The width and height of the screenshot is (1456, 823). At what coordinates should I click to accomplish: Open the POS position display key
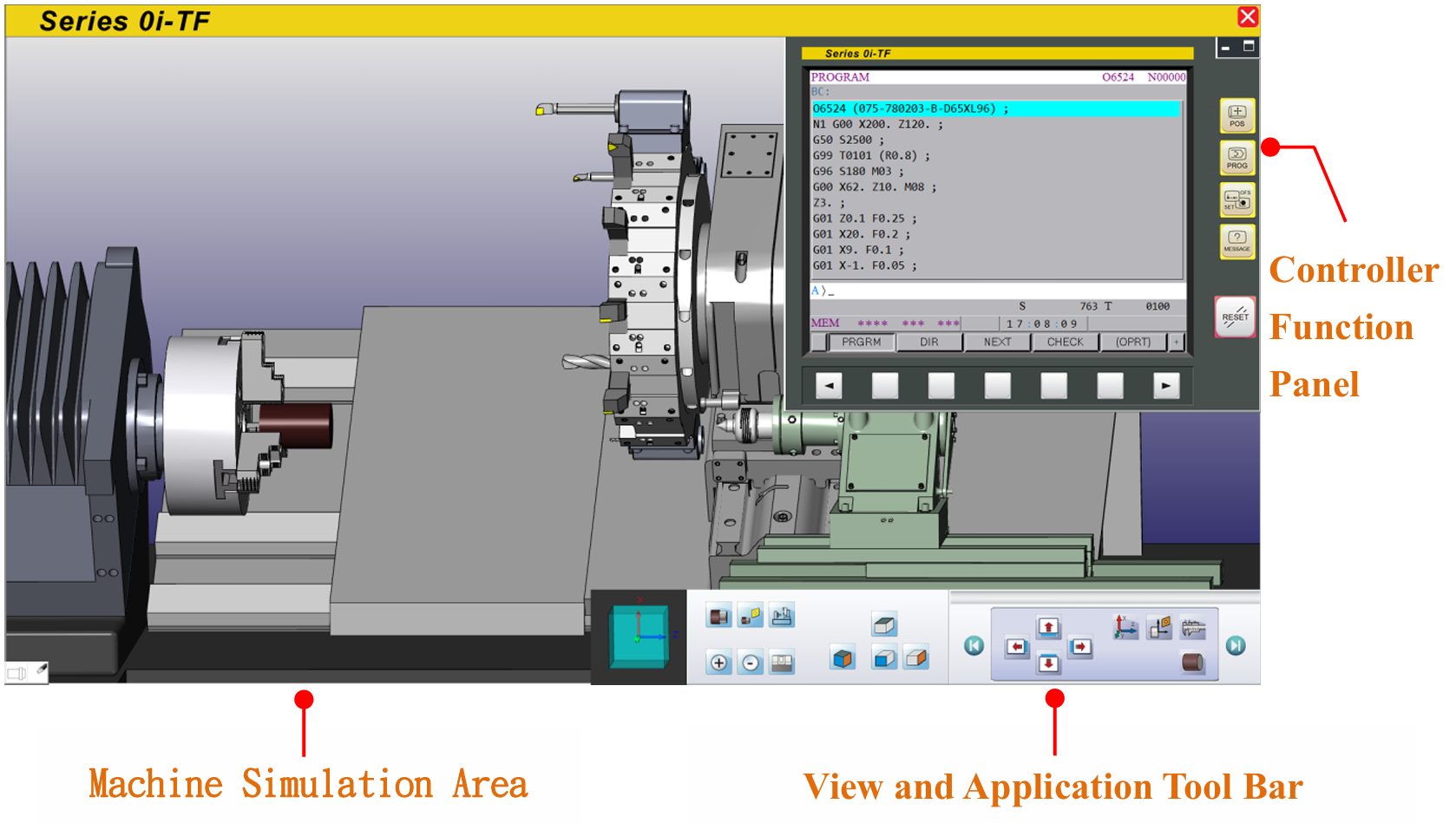click(x=1236, y=115)
